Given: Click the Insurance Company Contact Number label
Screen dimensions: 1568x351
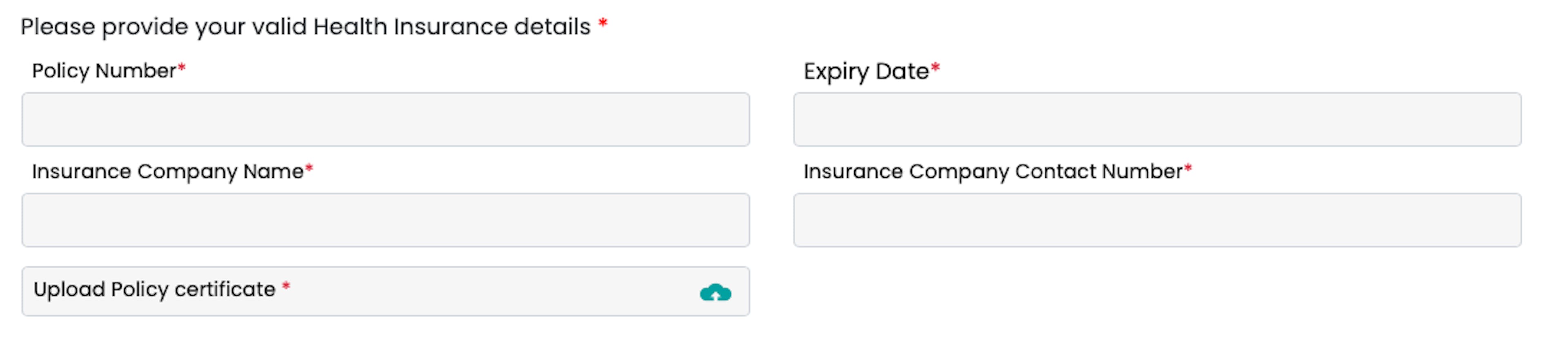Looking at the screenshot, I should click(x=993, y=172).
